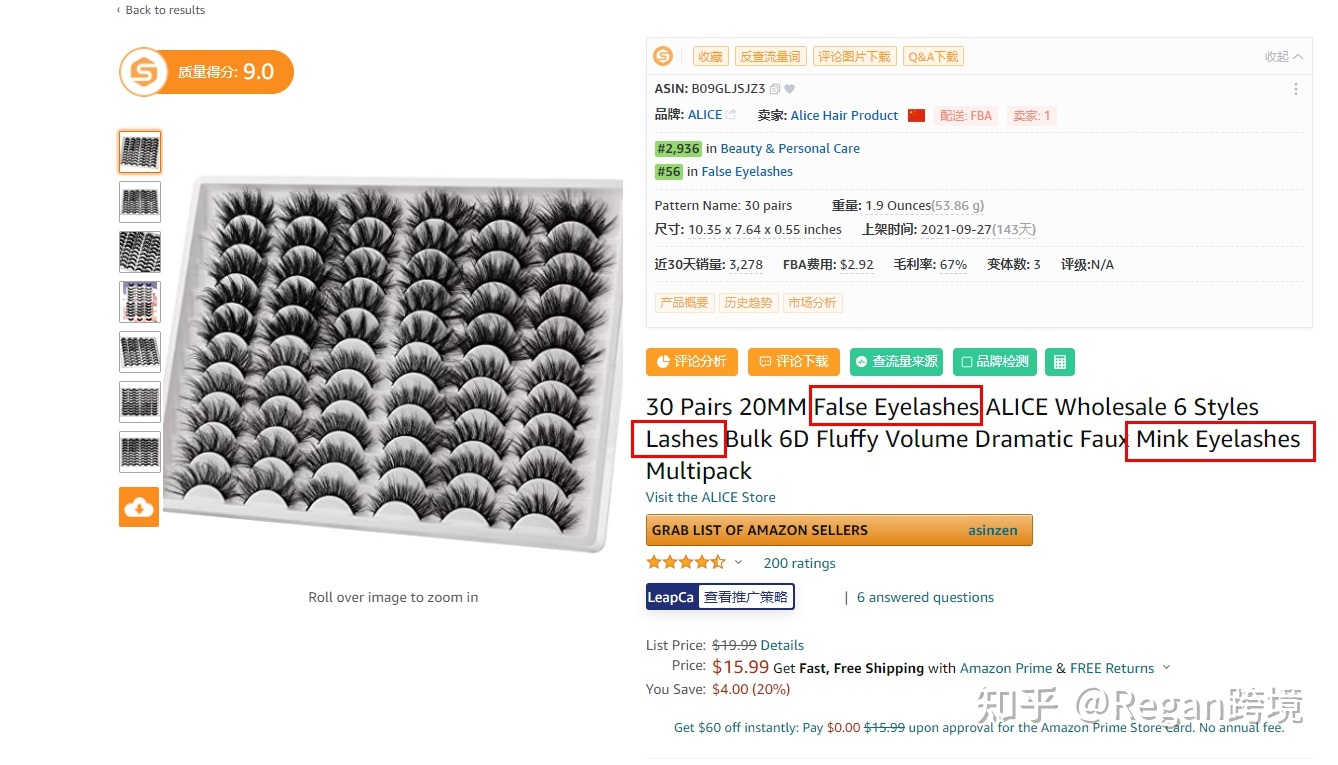This screenshot has width=1338, height=765.
Task: Click GRAB LIST OF AMAZON SELLERS banner
Action: pyautogui.click(x=839, y=530)
